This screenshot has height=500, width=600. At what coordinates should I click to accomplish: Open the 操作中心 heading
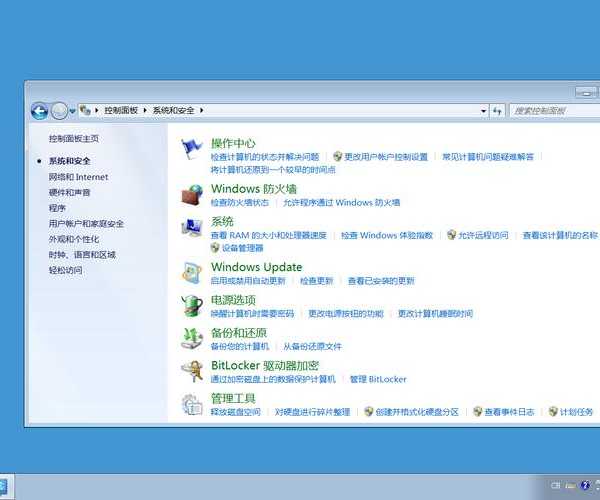(x=233, y=143)
